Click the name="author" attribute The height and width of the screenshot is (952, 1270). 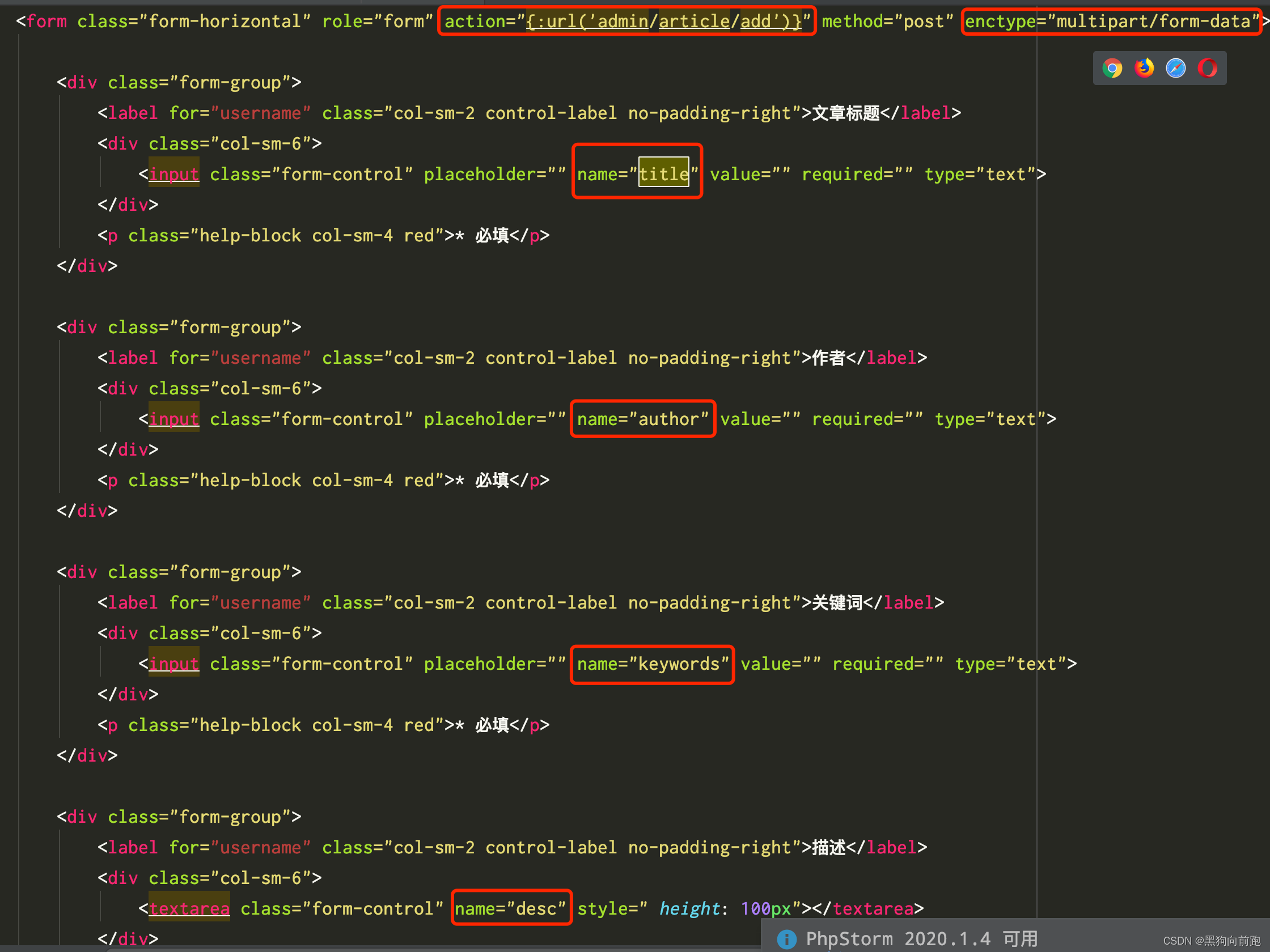click(642, 419)
